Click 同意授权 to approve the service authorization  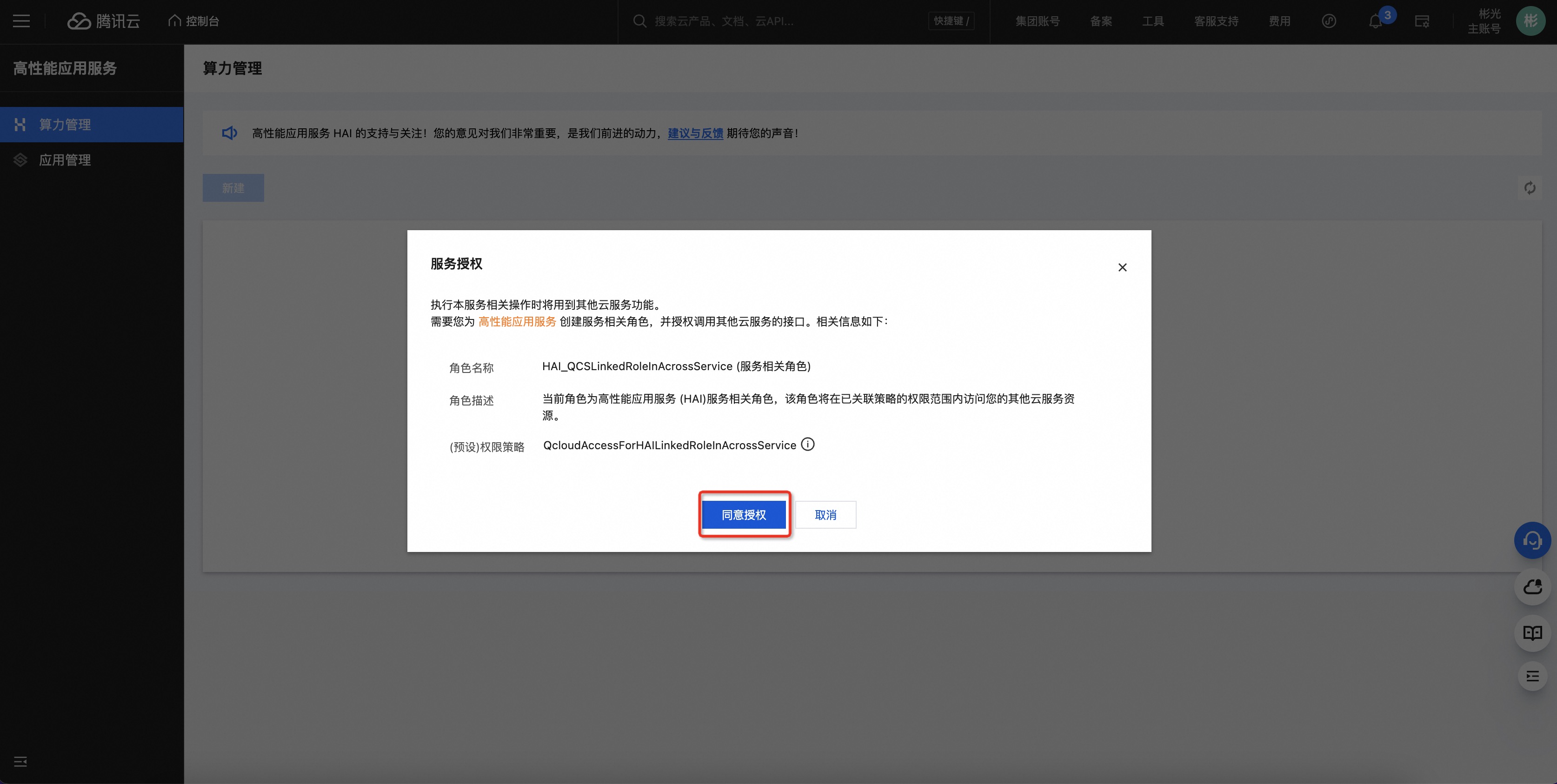(744, 514)
